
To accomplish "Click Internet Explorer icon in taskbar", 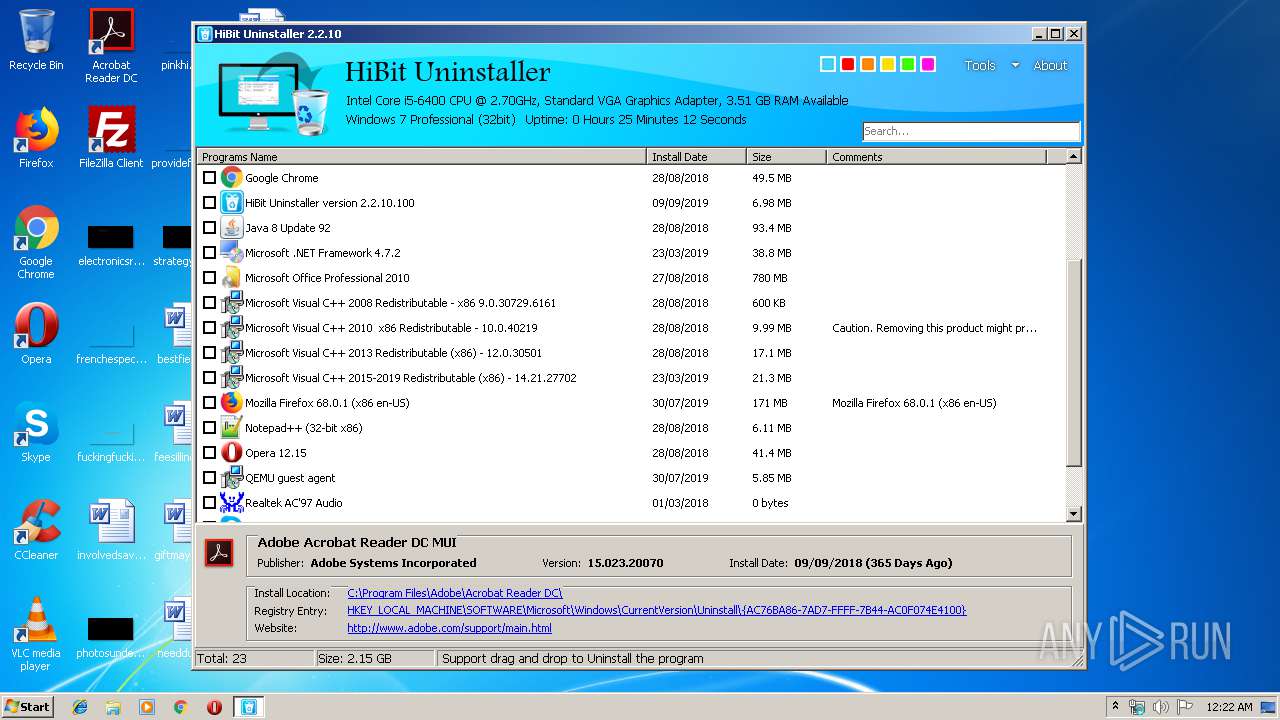I will click(80, 707).
